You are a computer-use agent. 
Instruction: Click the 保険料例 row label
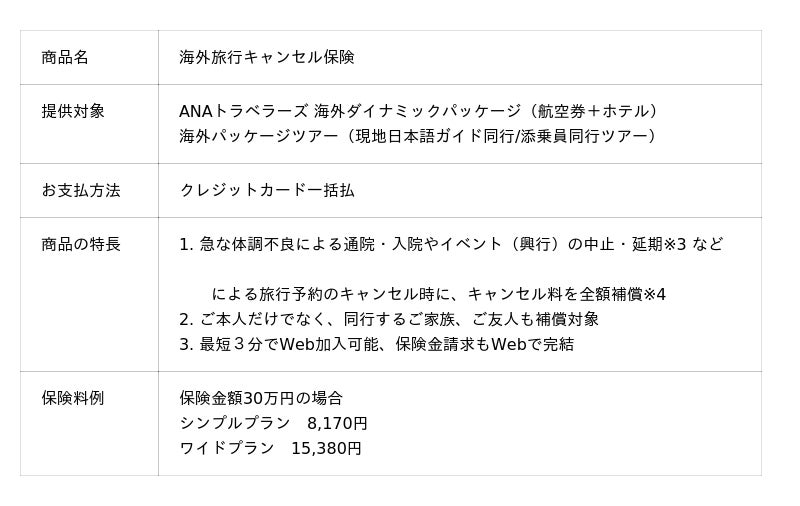point(73,398)
